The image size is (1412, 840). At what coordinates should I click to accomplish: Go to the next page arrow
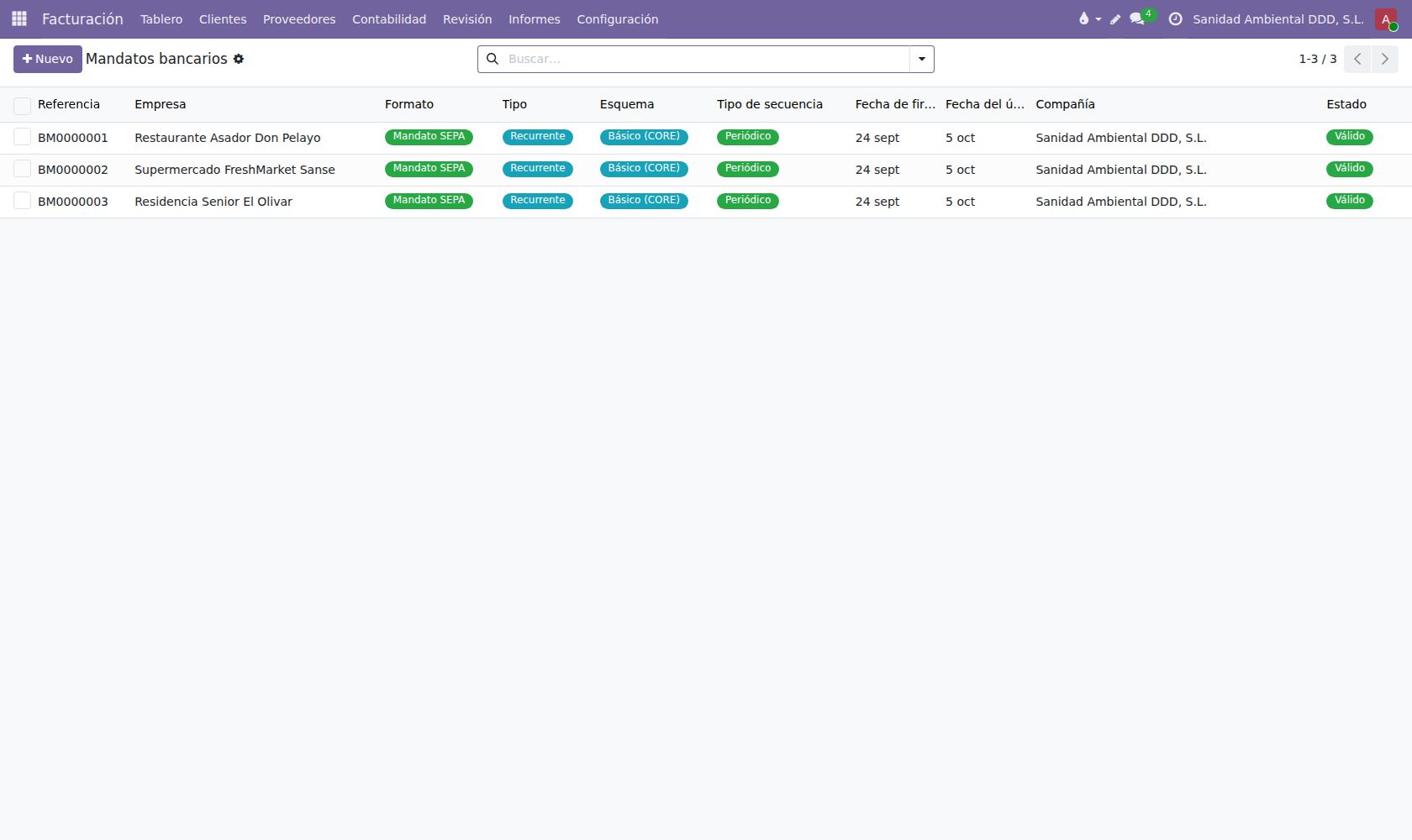1385,59
